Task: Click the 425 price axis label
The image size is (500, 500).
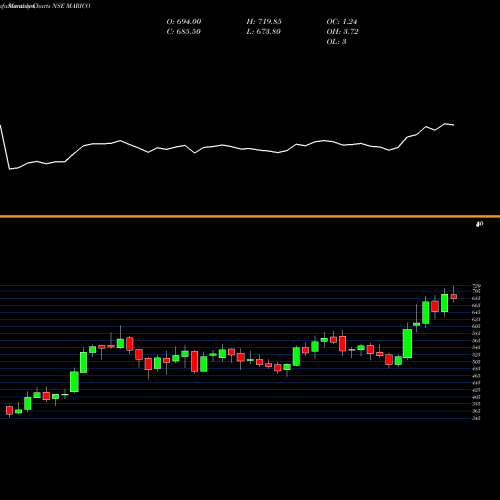Action: click(476, 390)
